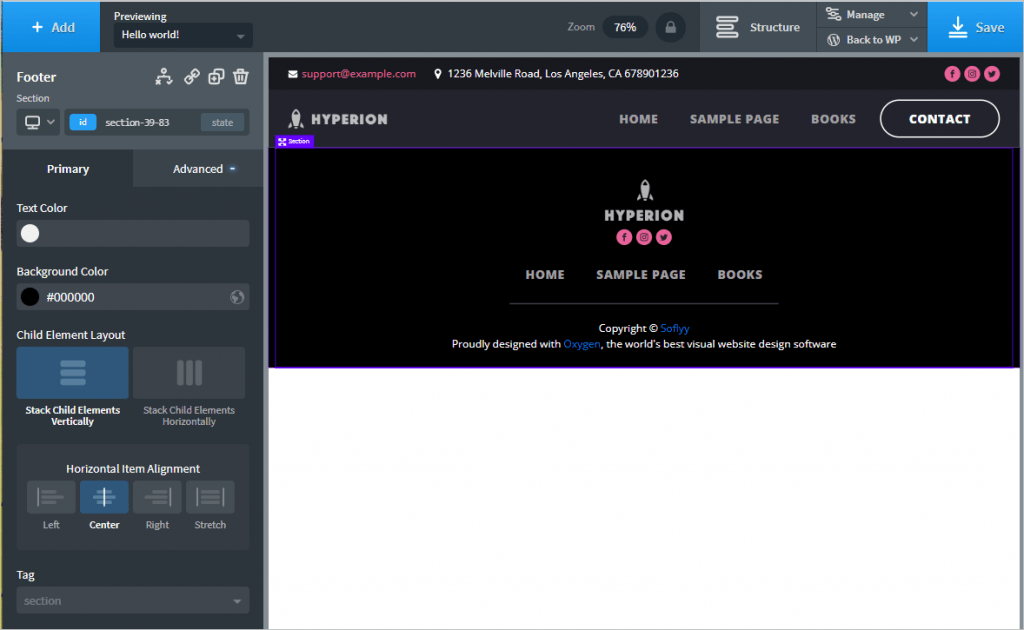Image resolution: width=1024 pixels, height=630 pixels.
Task: Duplicate the Footer section using copy icon
Action: click(216, 77)
